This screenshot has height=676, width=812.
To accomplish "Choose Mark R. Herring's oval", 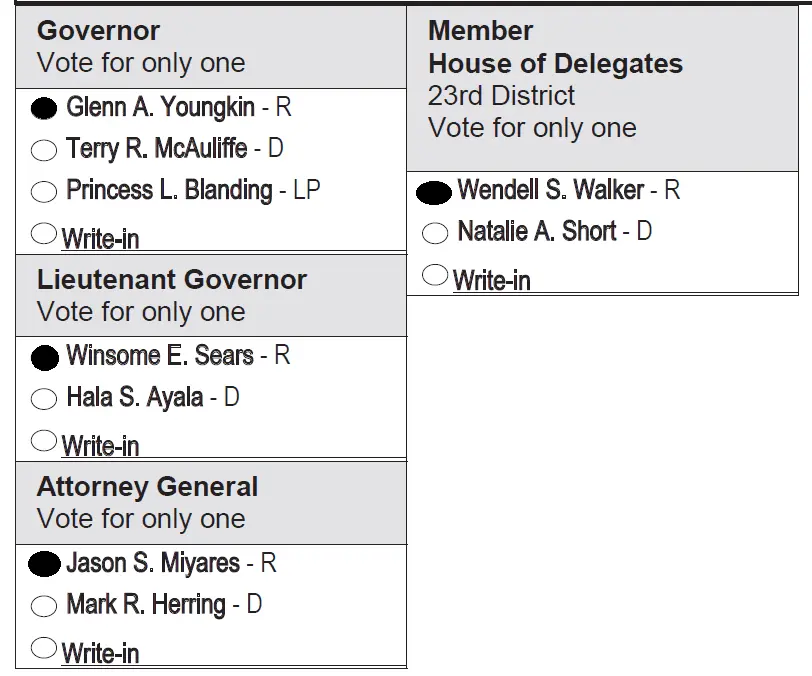I will [44, 606].
